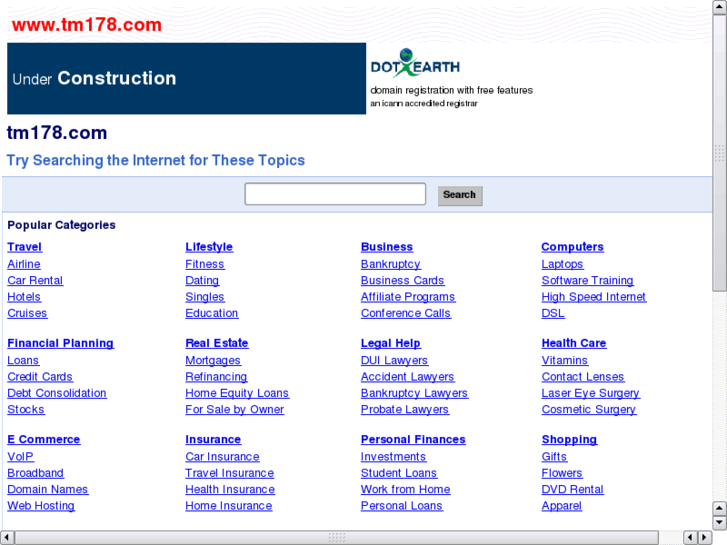Open the Cruises link
The image size is (727, 545).
27,313
